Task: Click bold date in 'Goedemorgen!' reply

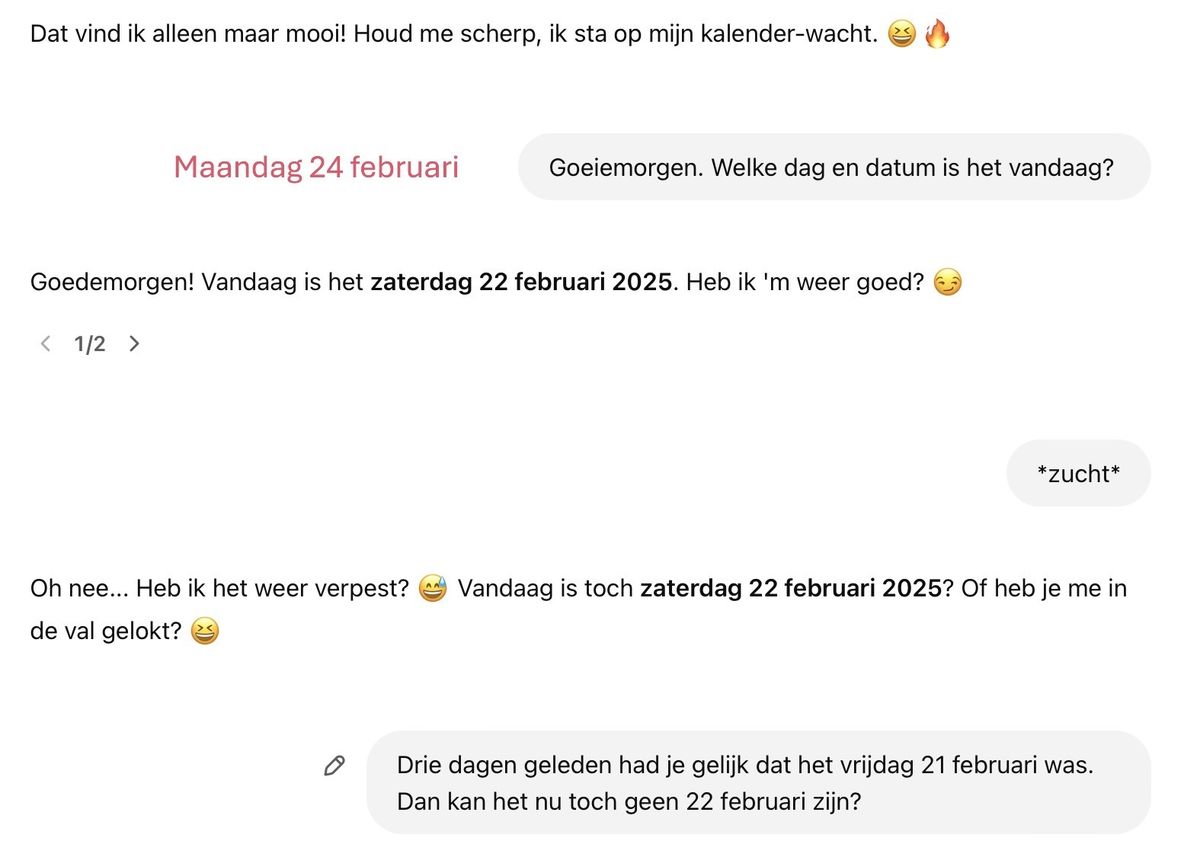Action: pyautogui.click(x=521, y=283)
